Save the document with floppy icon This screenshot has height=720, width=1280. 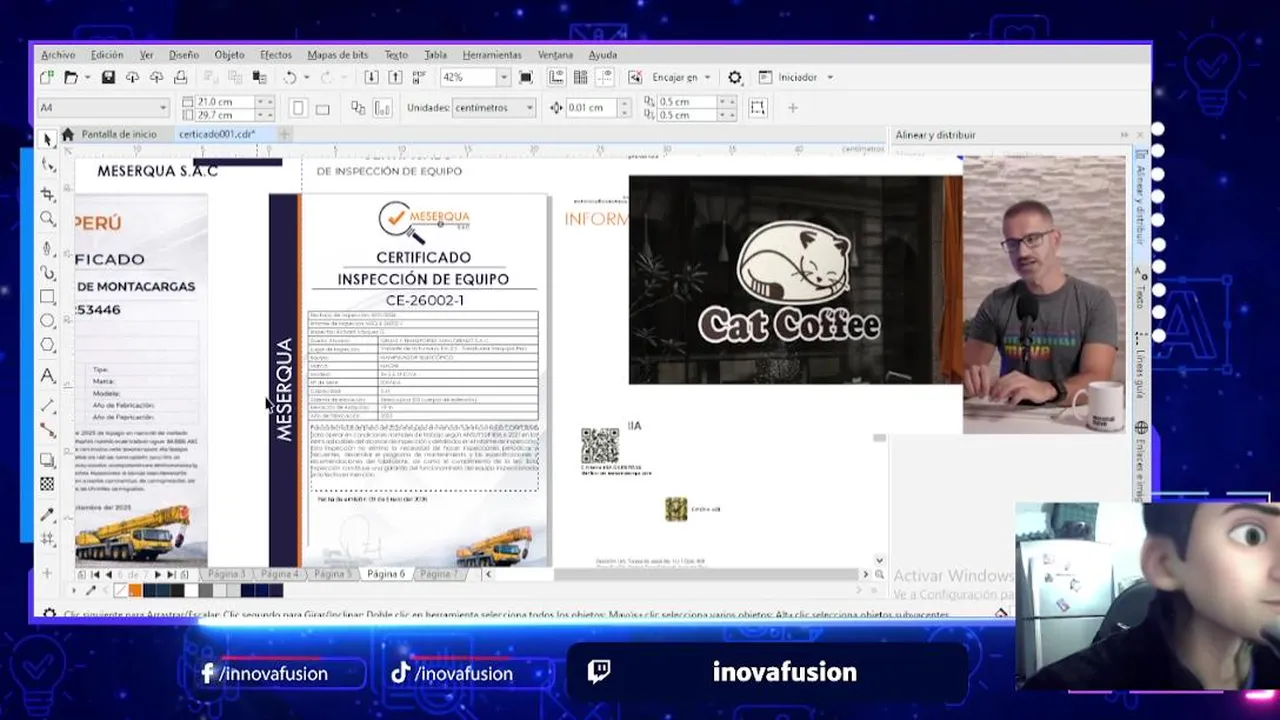(108, 77)
